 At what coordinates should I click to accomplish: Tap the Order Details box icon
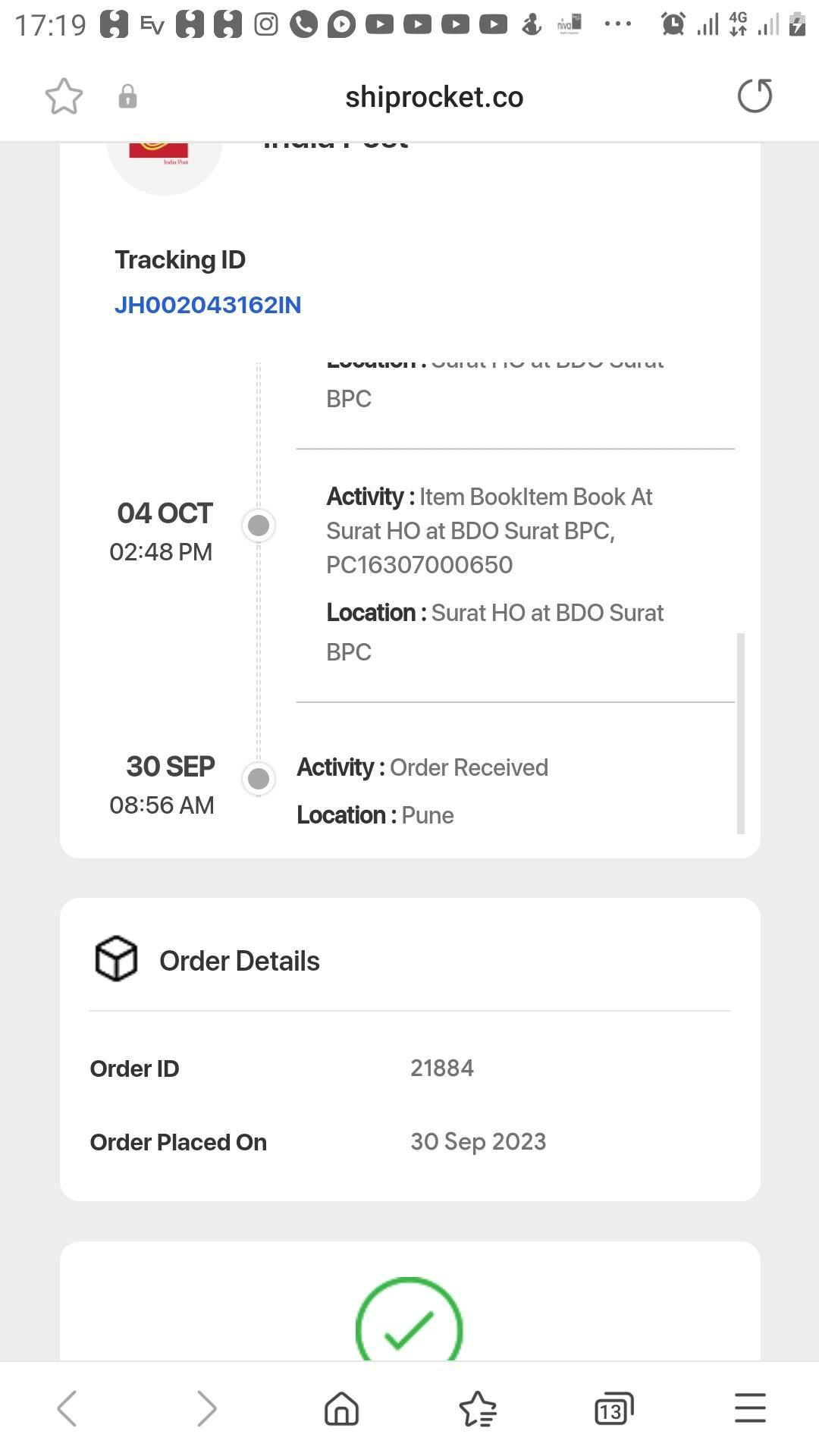pos(116,959)
